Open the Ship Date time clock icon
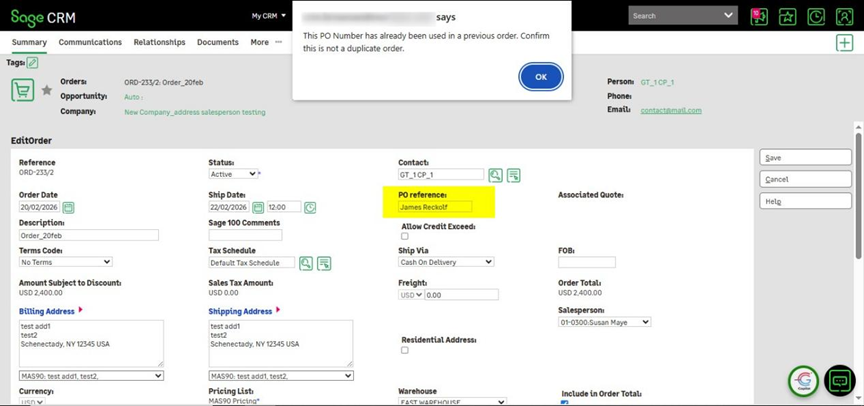Image resolution: width=864 pixels, height=406 pixels. tap(310, 207)
